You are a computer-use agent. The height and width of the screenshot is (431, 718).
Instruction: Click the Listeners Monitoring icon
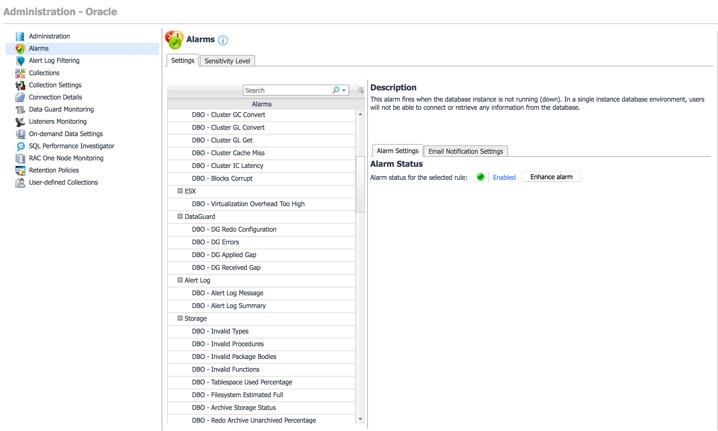click(20, 121)
